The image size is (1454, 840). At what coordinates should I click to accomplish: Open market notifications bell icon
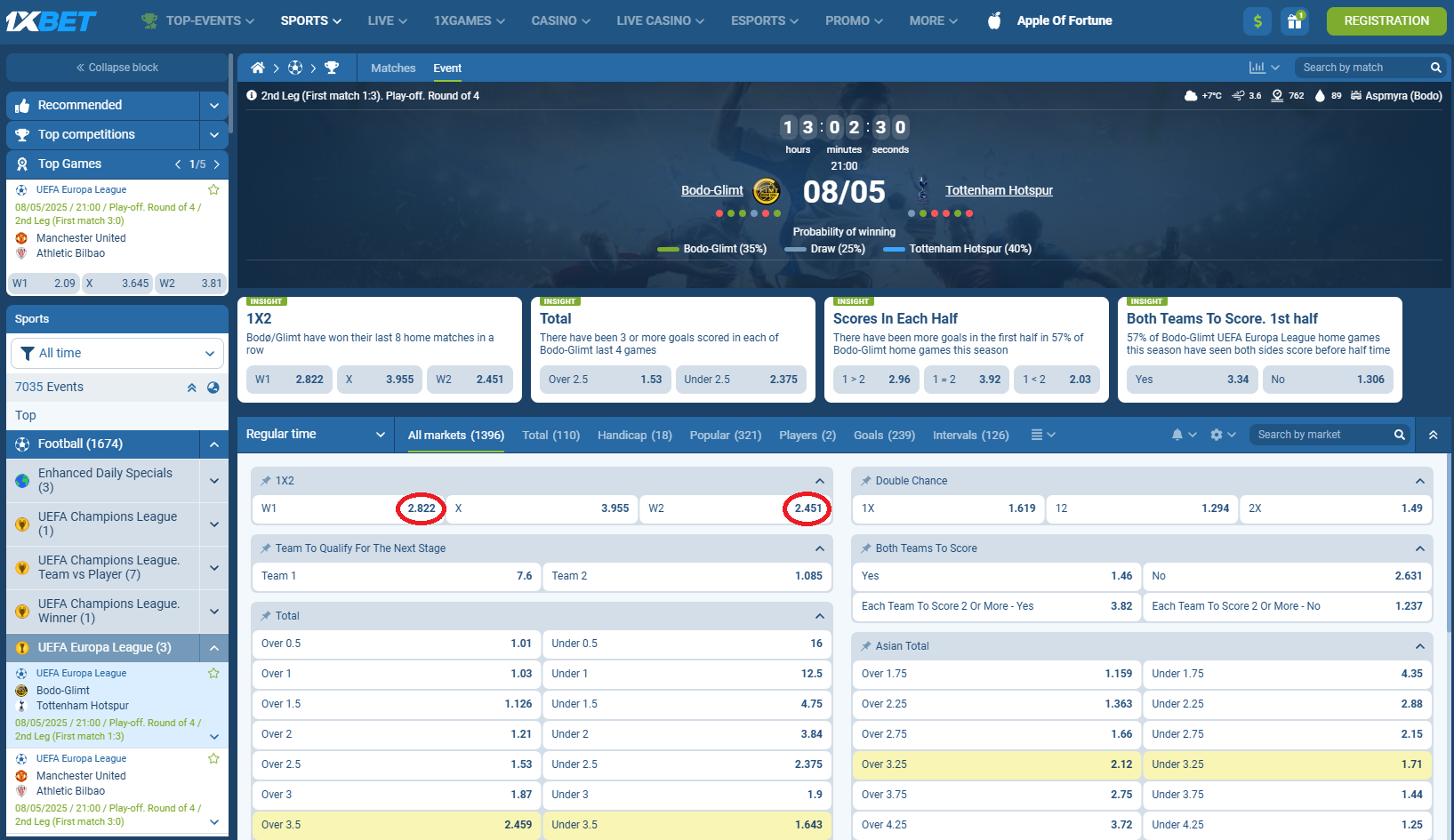coord(1177,435)
